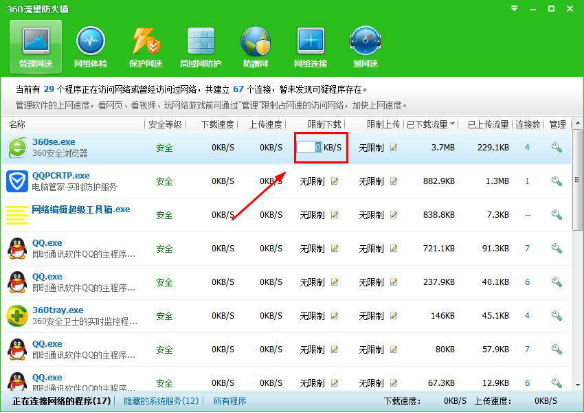The height and width of the screenshot is (413, 584).
Task: Click manage wrench for QQ.exe with 721.1KB downloaded
Action: [556, 248]
